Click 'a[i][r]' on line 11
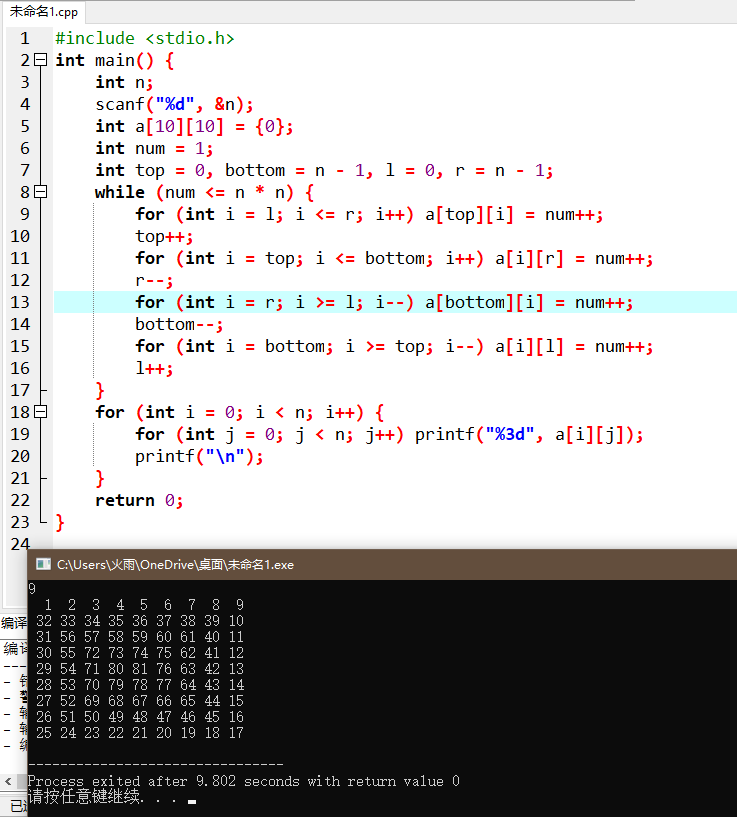Viewport: 737px width, 817px height. pos(529,258)
